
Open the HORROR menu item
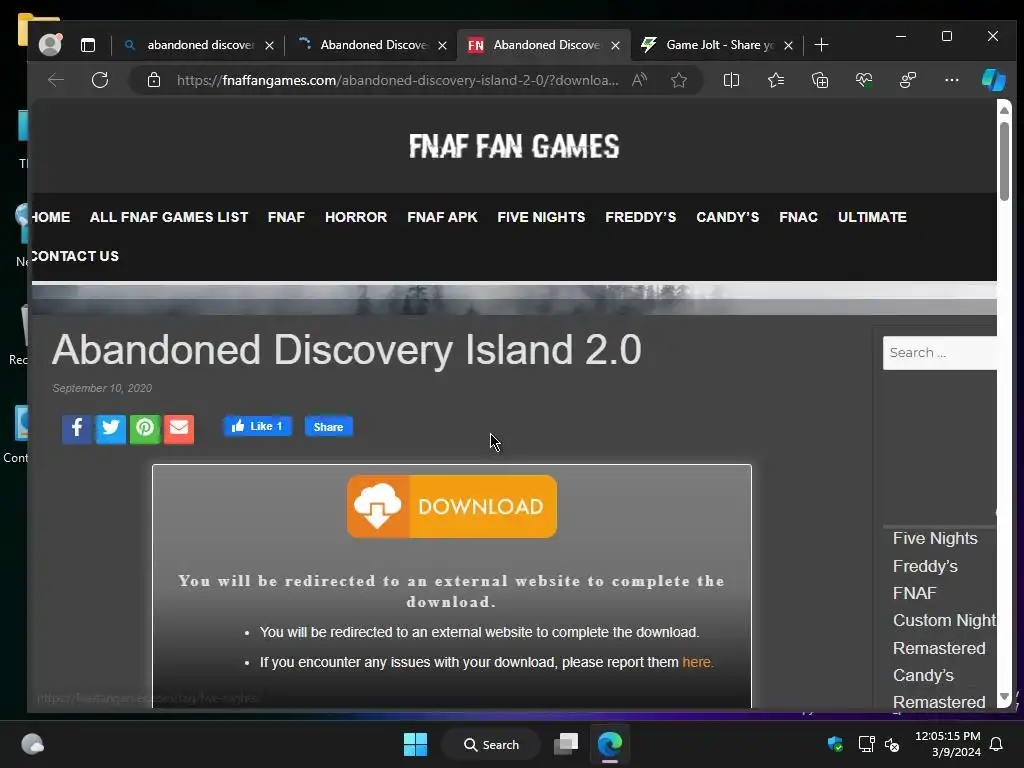click(x=356, y=217)
